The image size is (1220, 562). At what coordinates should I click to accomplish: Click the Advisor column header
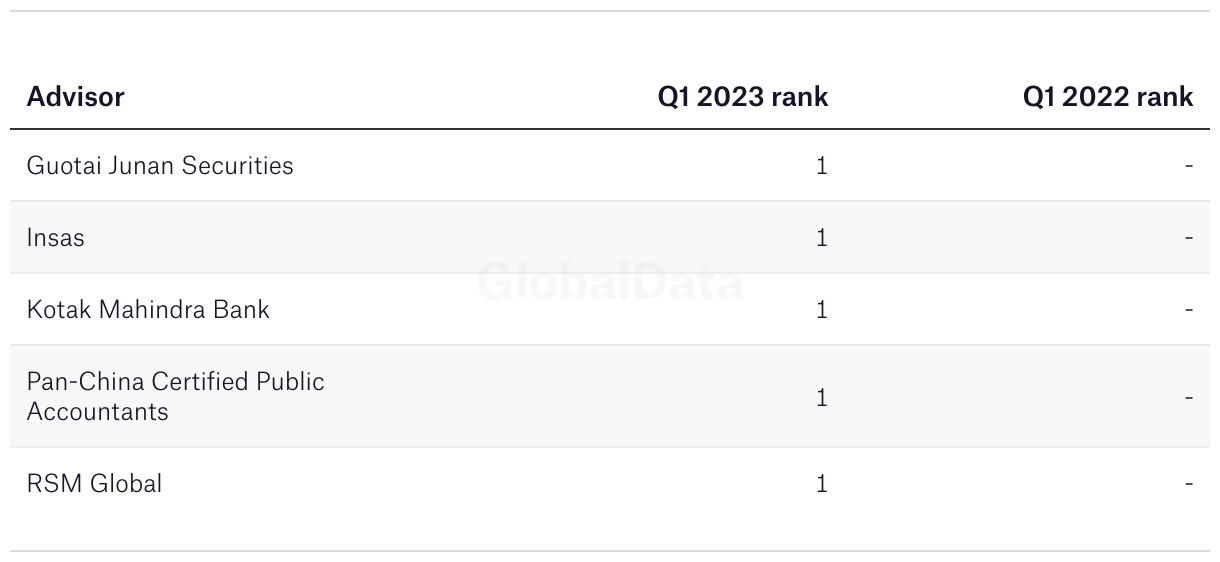76,97
